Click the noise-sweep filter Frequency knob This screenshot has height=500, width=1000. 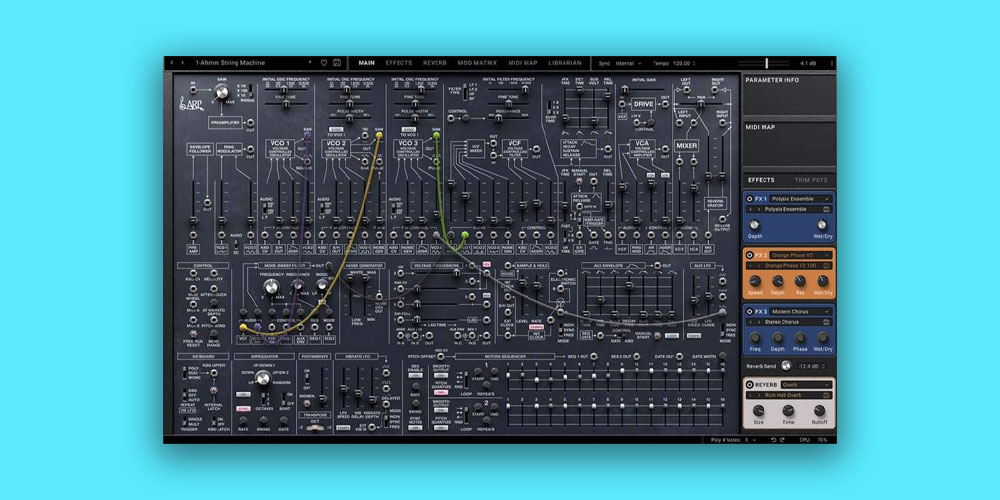(x=269, y=288)
